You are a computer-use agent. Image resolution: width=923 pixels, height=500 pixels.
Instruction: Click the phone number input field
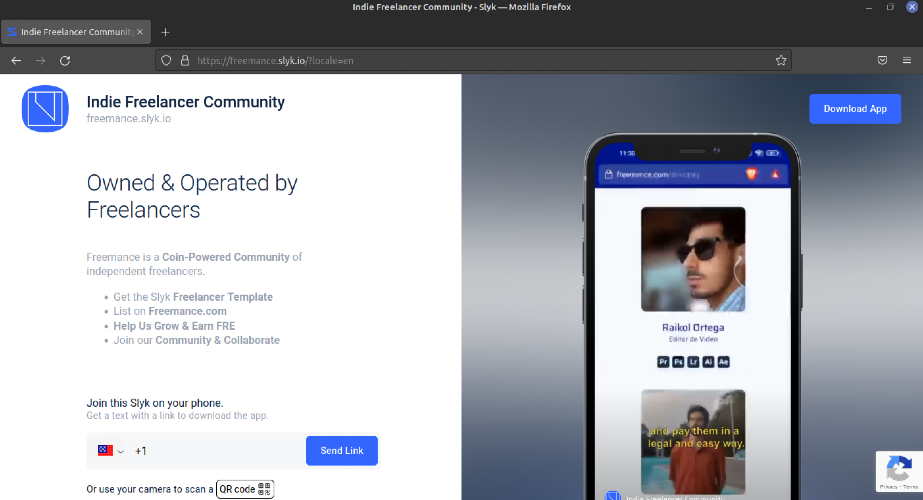(x=218, y=451)
